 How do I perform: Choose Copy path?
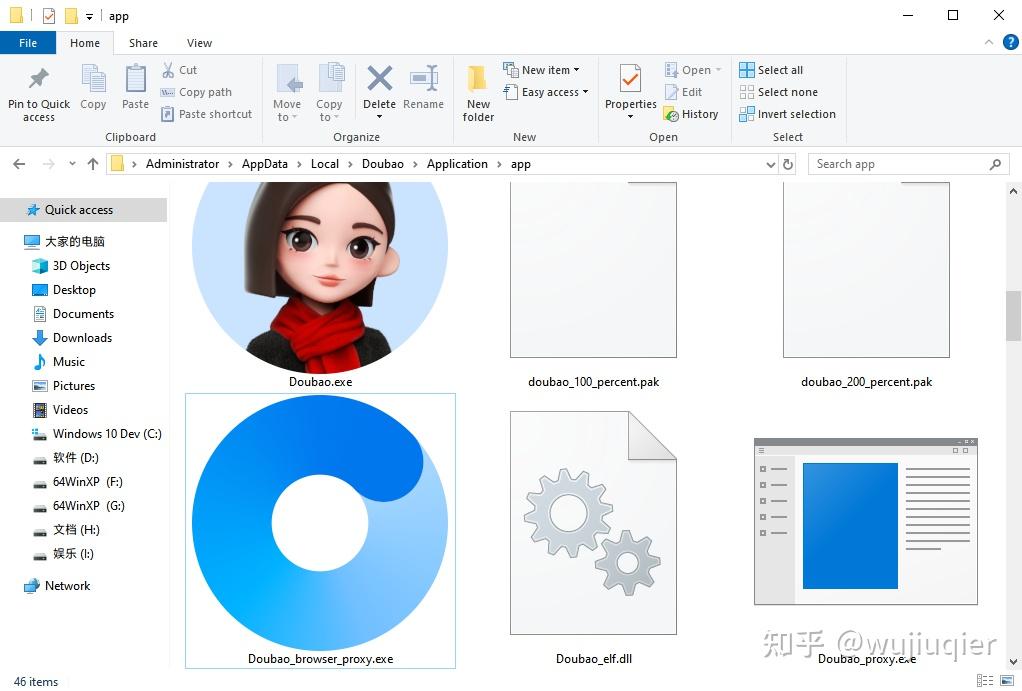point(196,92)
